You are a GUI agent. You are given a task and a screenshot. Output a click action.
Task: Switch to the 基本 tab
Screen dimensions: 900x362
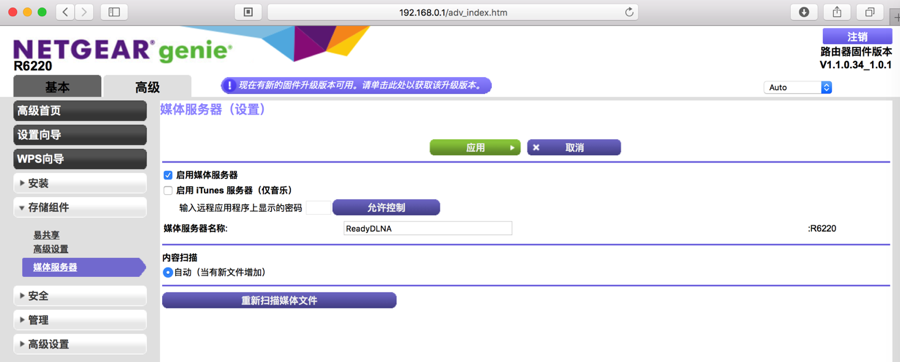click(x=57, y=87)
